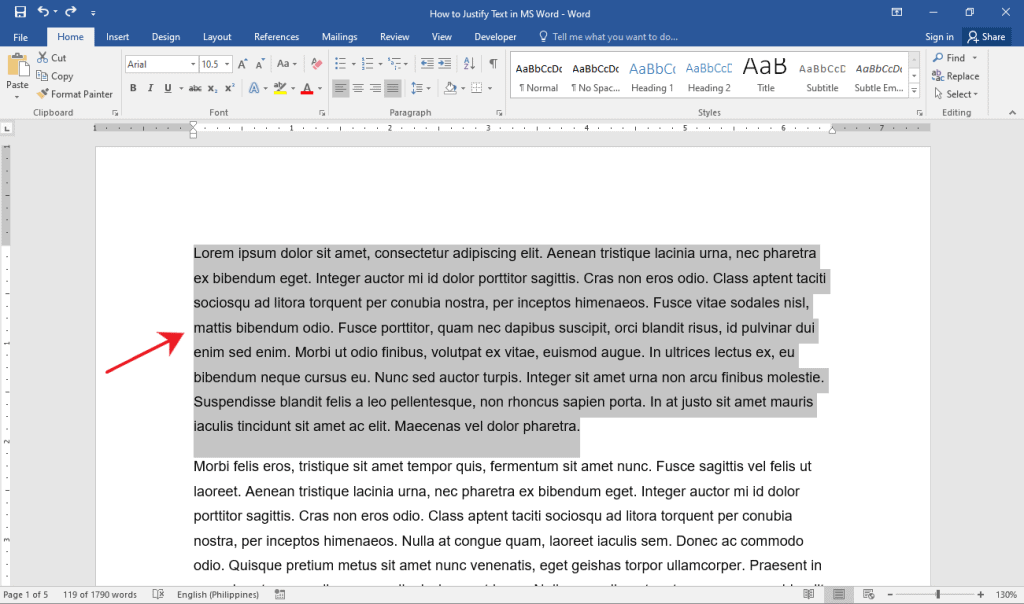Open the Font name dropdown
The height and width of the screenshot is (604, 1024).
point(193,63)
